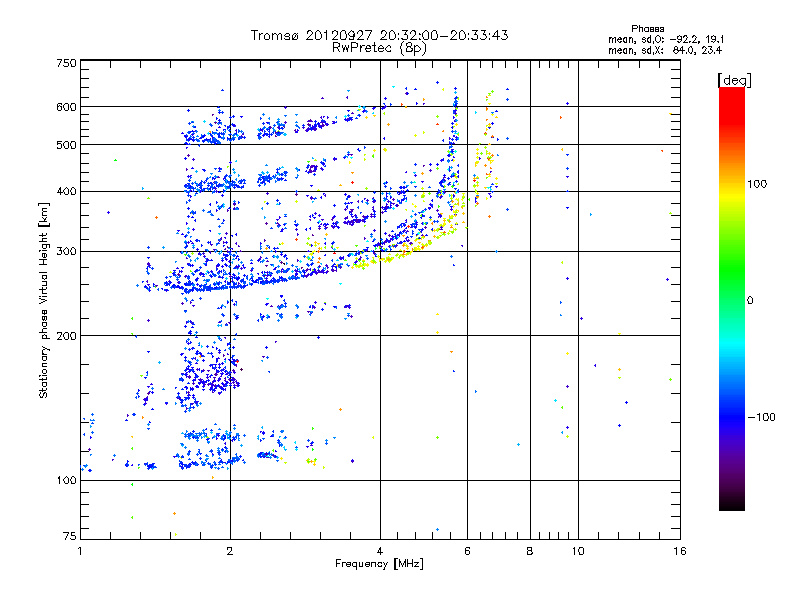Click the colorbar tick label '100'
Image resolution: width=800 pixels, height=600 pixels.
[x=757, y=184]
